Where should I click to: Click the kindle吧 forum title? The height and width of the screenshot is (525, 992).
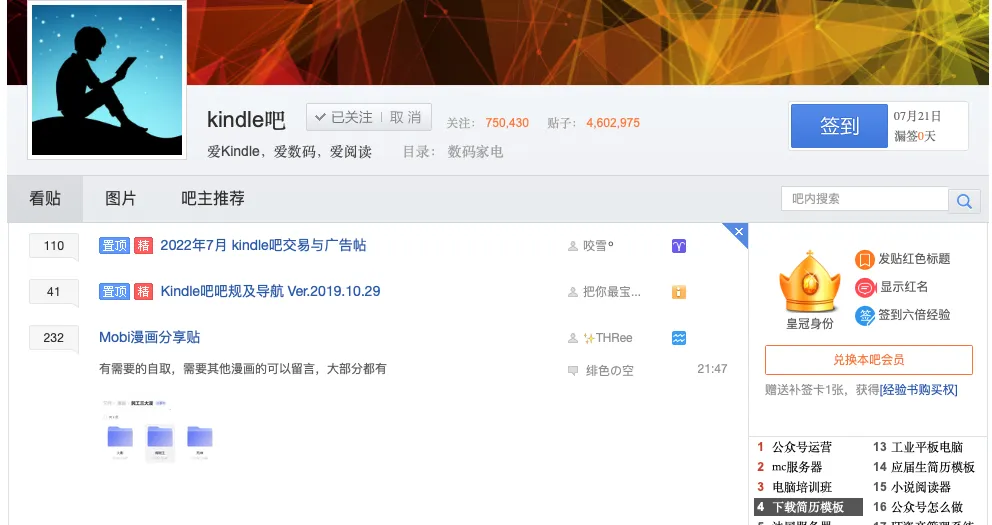point(246,120)
